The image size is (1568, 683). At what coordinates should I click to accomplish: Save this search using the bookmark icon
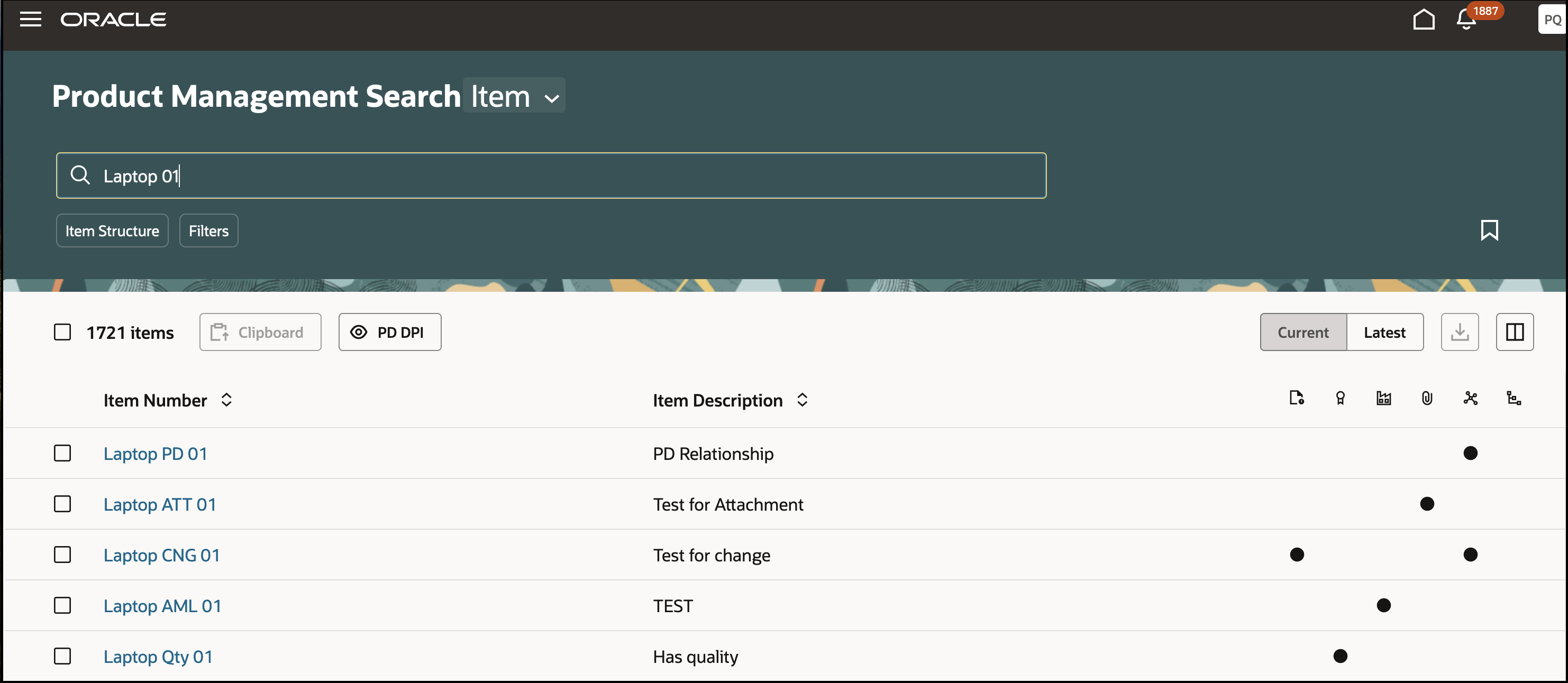(1489, 230)
